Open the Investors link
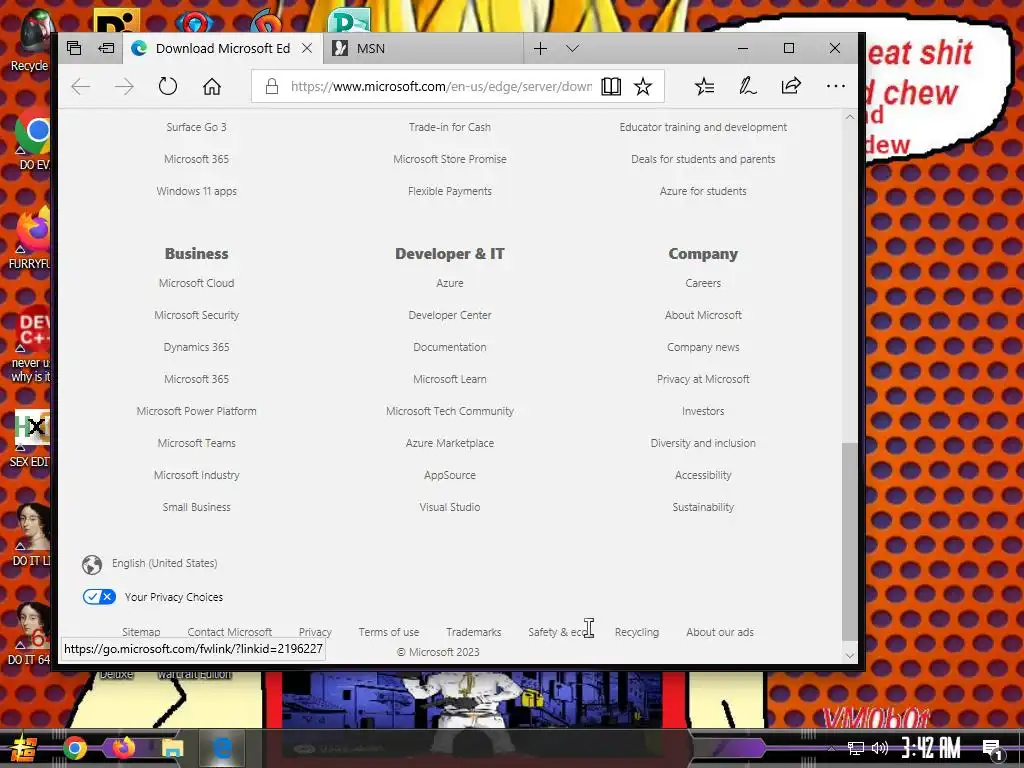1024x768 pixels. pos(703,411)
